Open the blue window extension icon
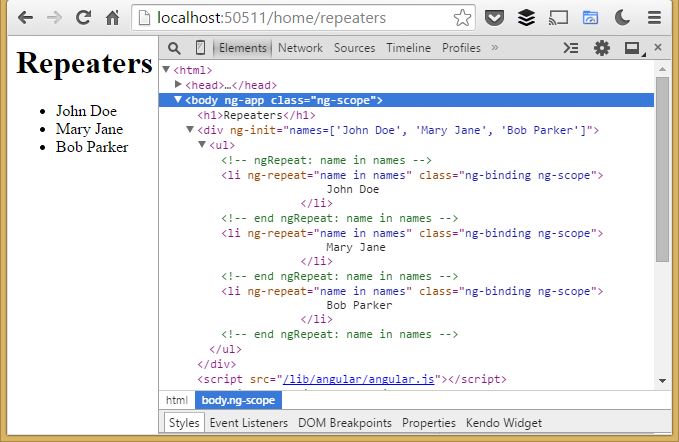The image size is (679, 442). [590, 18]
